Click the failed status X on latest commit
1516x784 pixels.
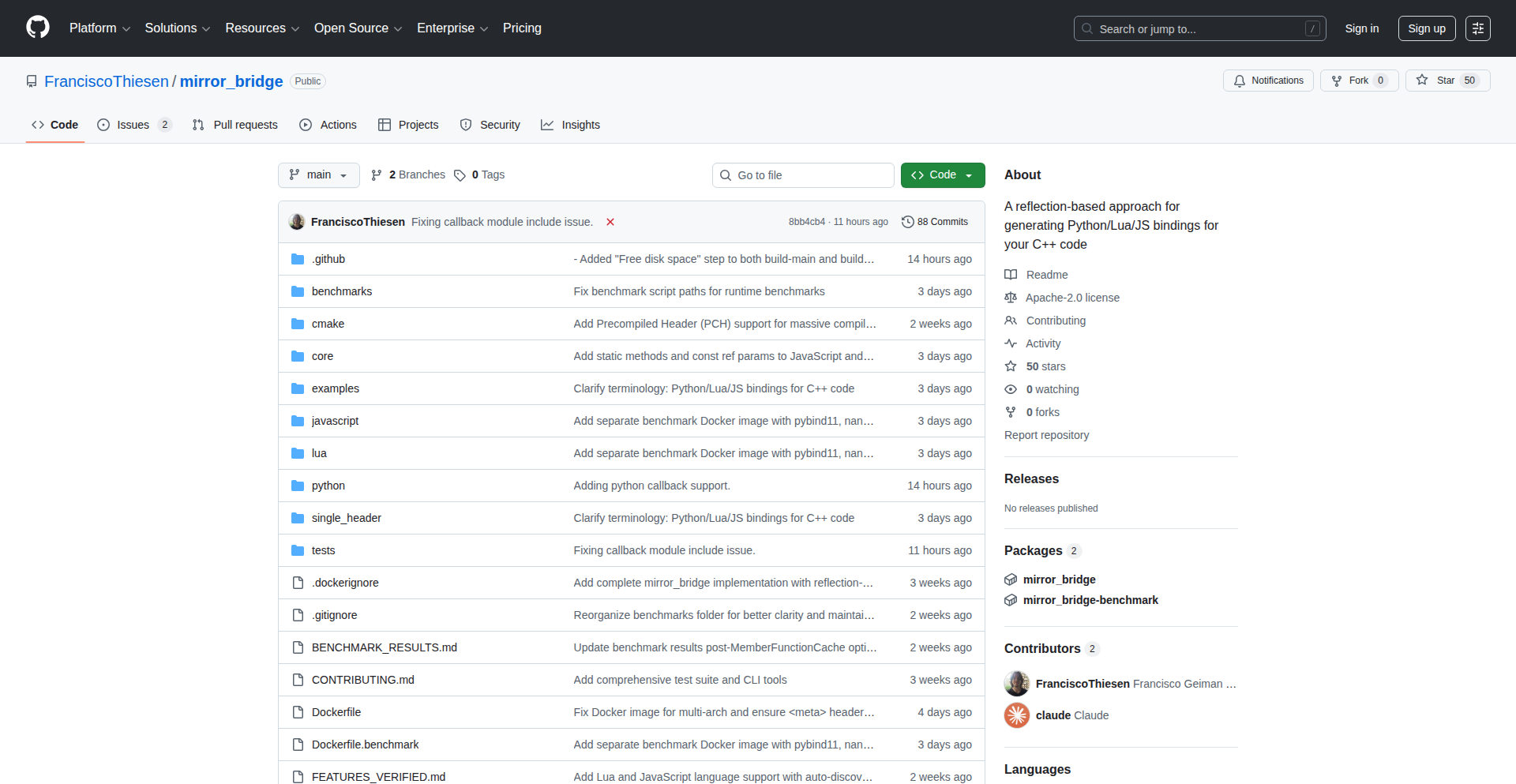pyautogui.click(x=610, y=222)
